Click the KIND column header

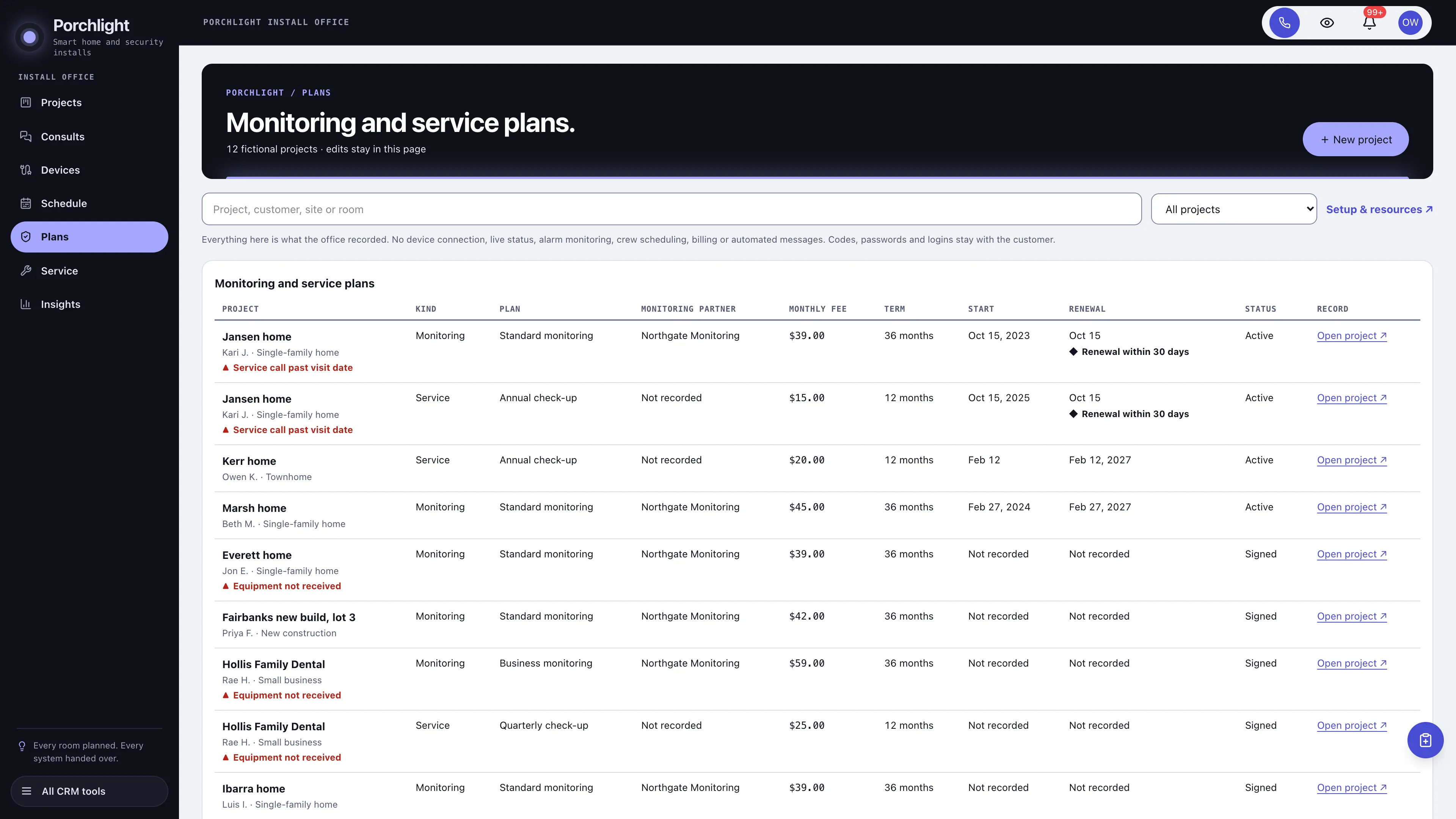click(425, 309)
